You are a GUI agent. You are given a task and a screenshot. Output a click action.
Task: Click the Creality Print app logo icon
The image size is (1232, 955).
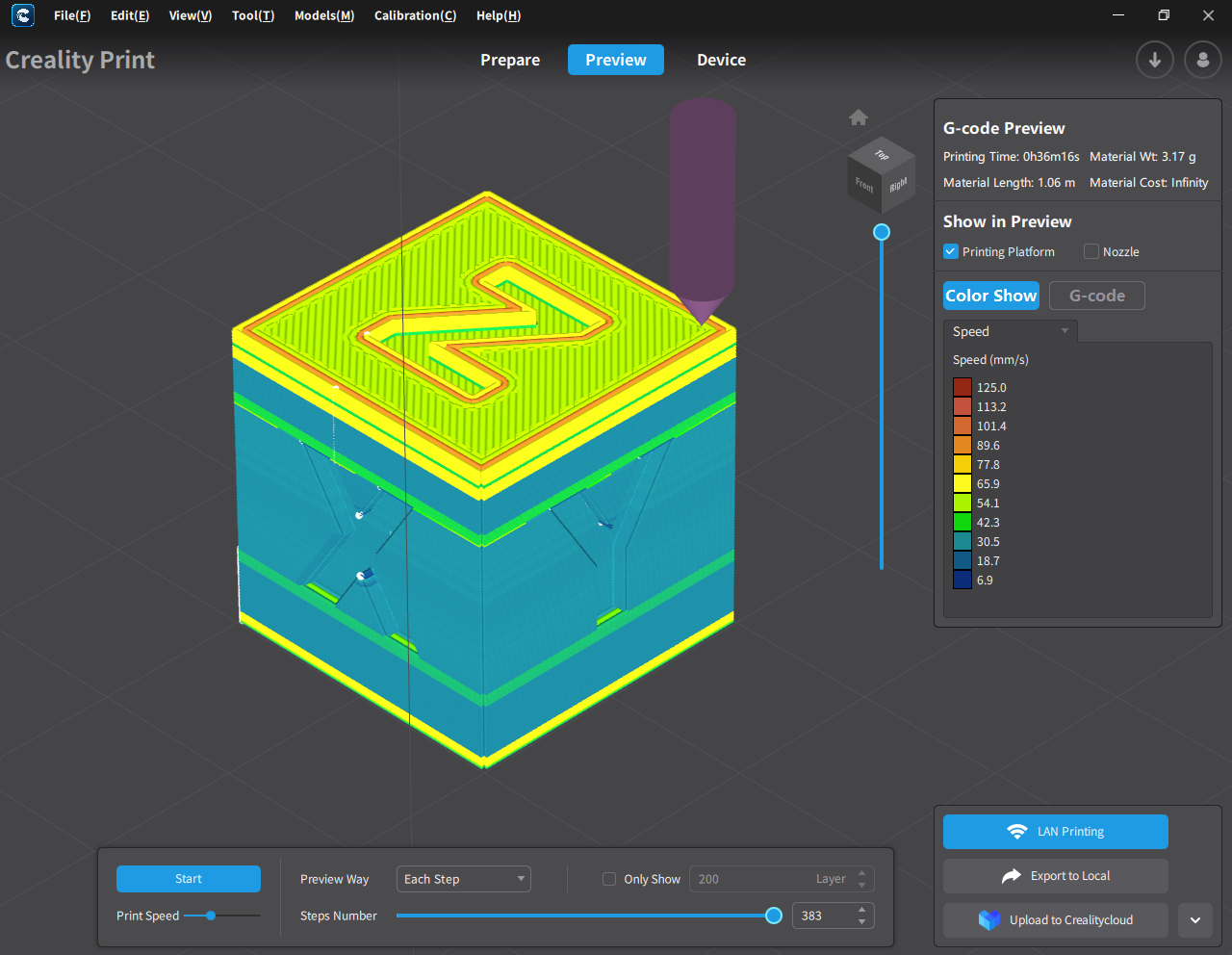point(23,15)
